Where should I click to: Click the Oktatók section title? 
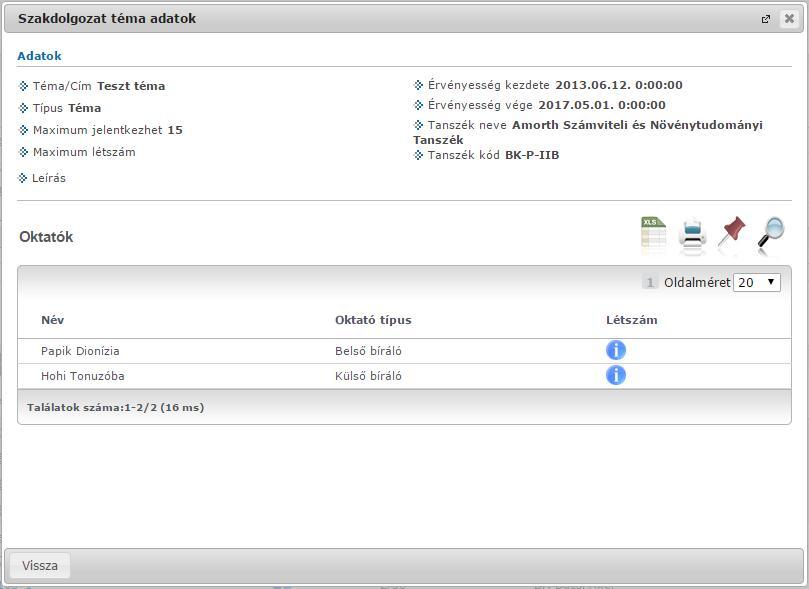tap(46, 237)
